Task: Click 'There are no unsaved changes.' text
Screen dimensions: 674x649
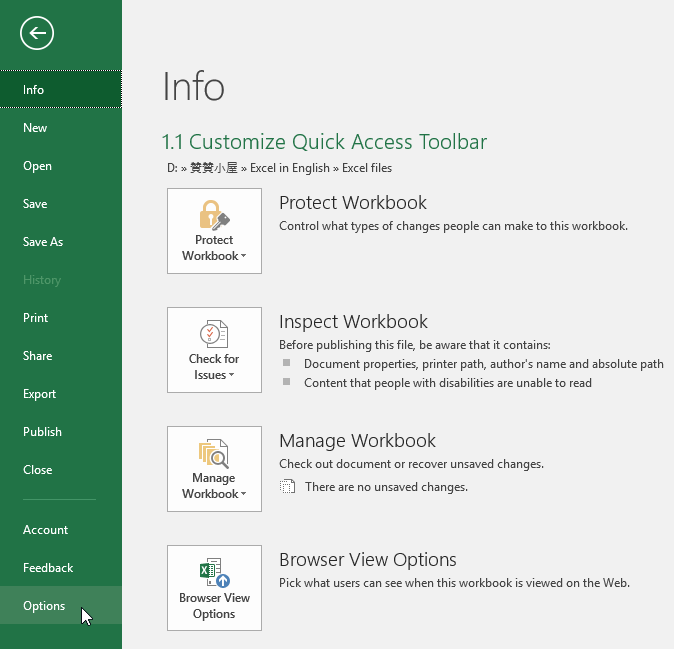Action: (386, 487)
